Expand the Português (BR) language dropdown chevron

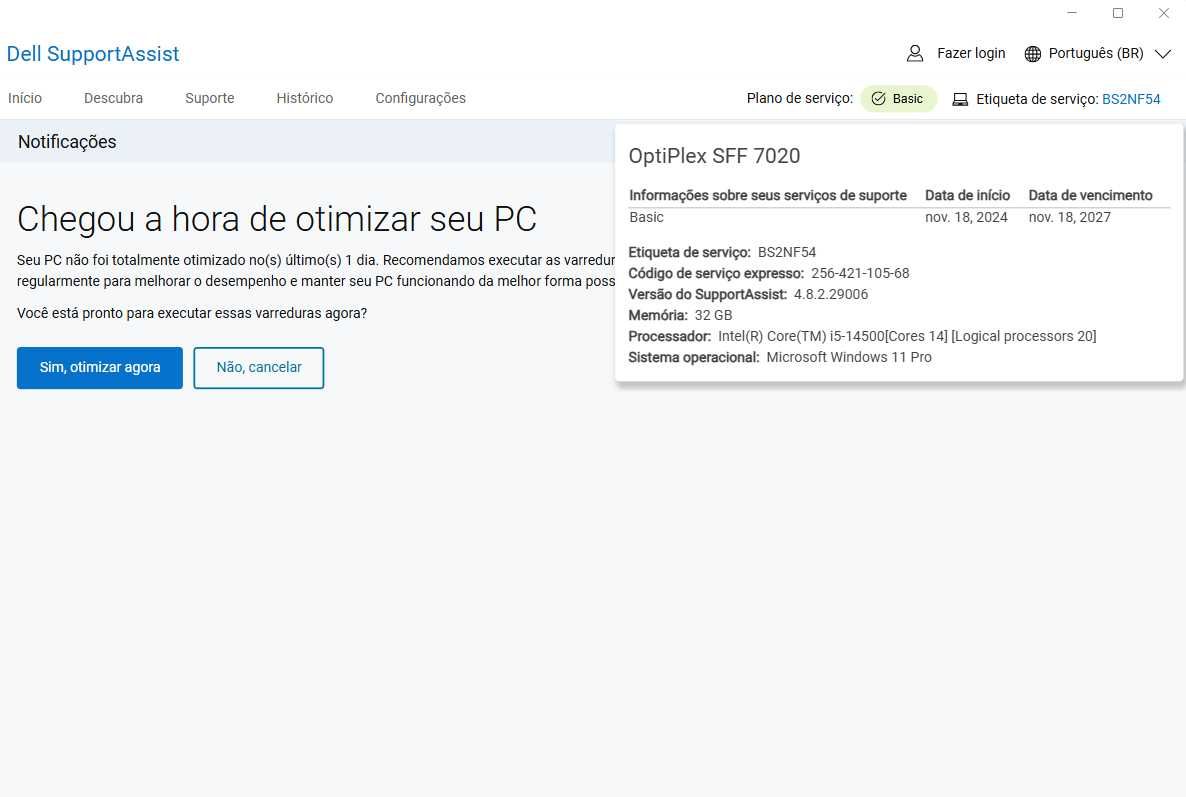coord(1163,54)
